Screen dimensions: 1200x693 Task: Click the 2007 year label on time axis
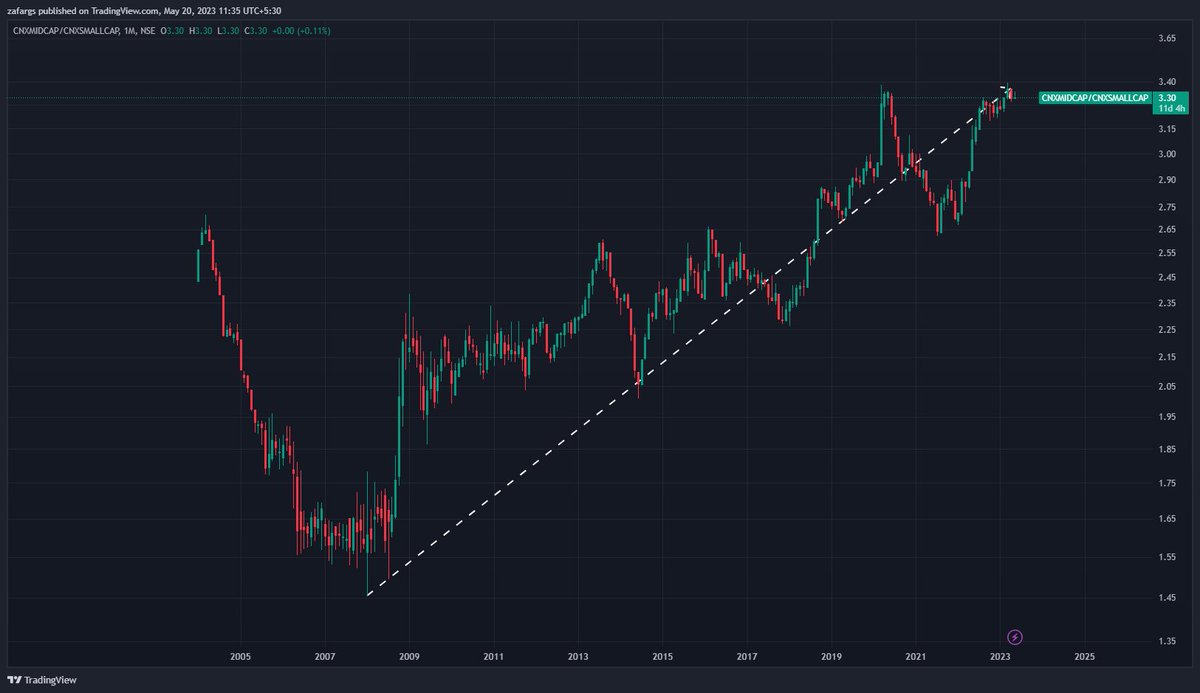pos(324,657)
